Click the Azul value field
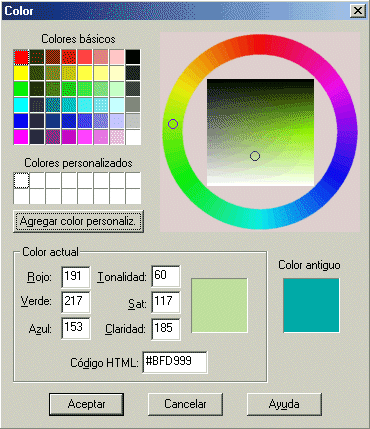This screenshot has height=429, width=370. tap(76, 328)
